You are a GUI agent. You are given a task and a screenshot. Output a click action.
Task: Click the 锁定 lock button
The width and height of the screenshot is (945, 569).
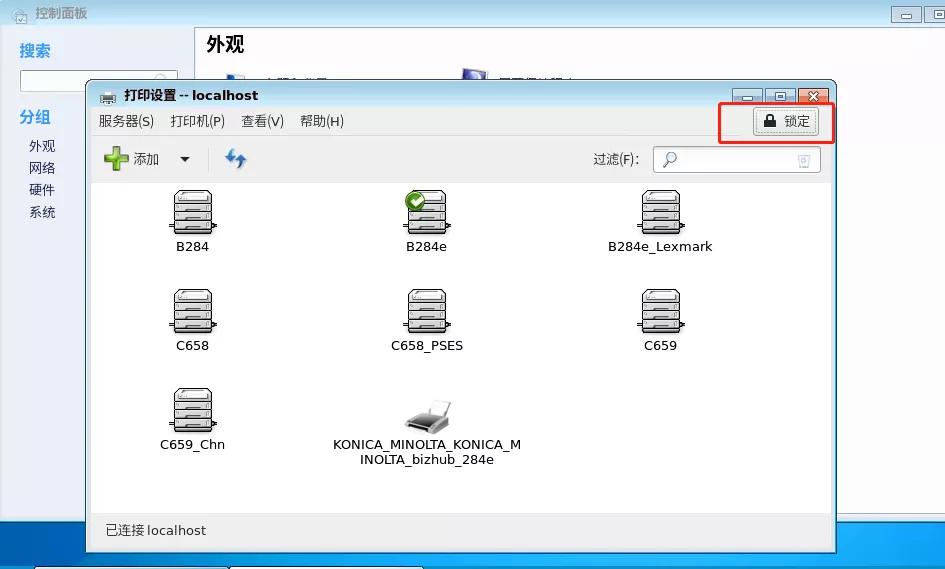click(786, 121)
